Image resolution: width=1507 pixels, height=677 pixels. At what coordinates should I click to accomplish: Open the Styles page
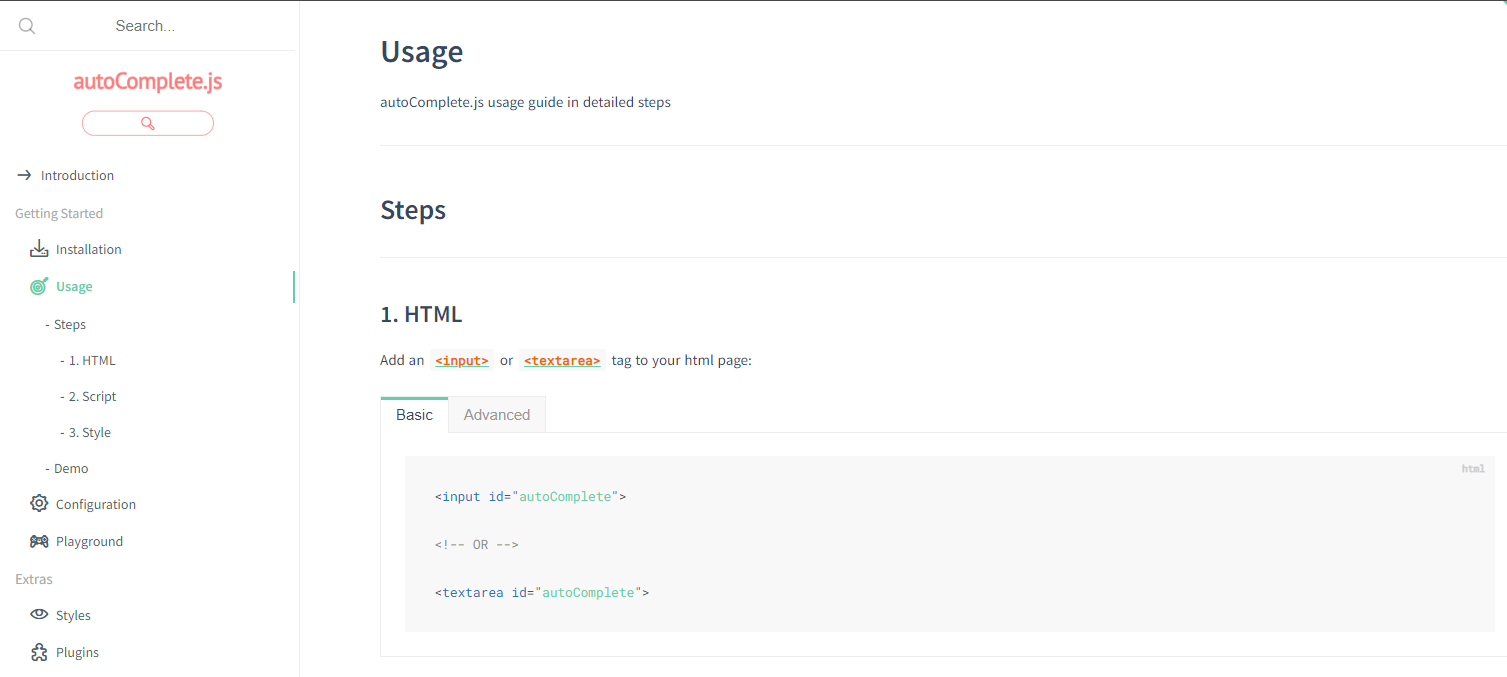[73, 615]
